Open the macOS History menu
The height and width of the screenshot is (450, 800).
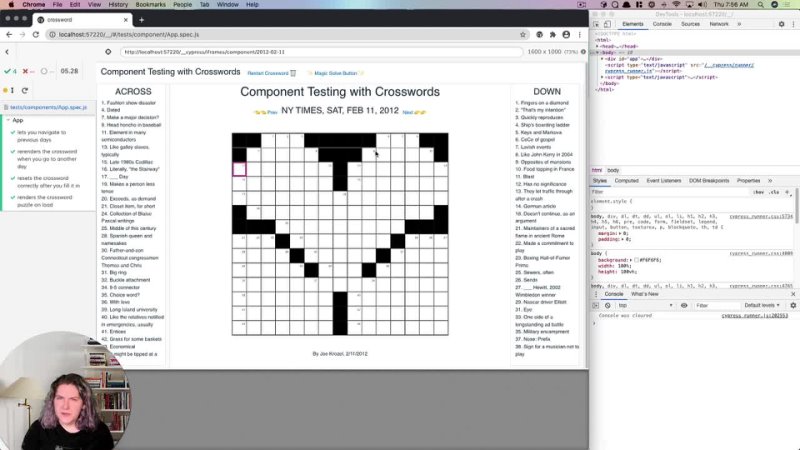pos(118,5)
